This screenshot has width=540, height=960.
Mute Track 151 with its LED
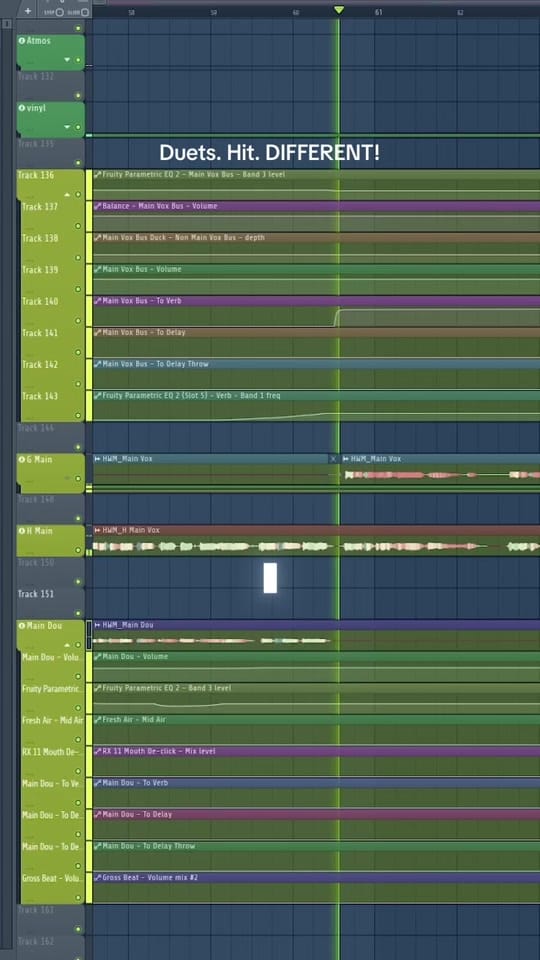click(x=78, y=613)
